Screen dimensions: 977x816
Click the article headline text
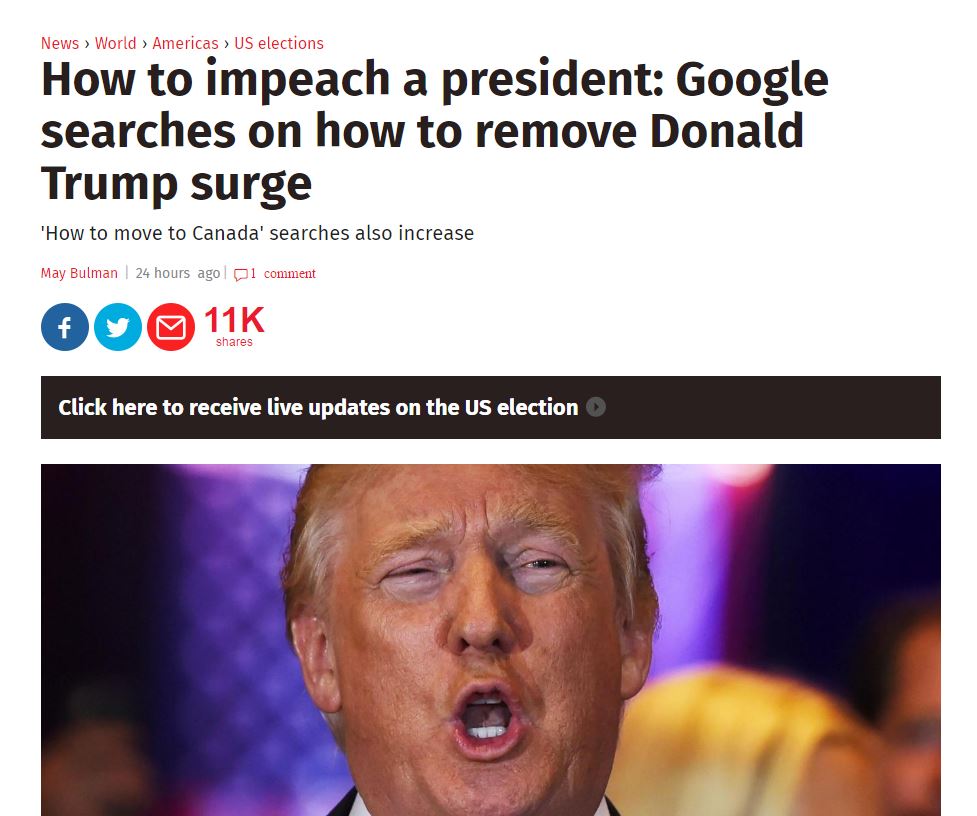click(435, 130)
